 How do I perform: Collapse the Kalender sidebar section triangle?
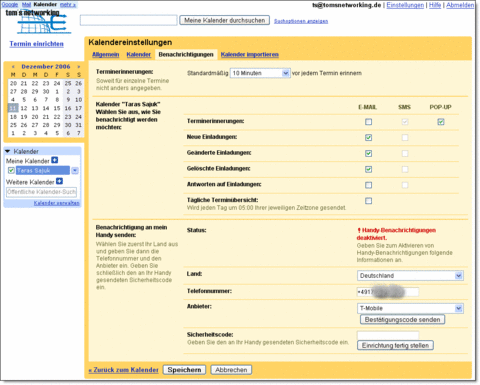8,151
